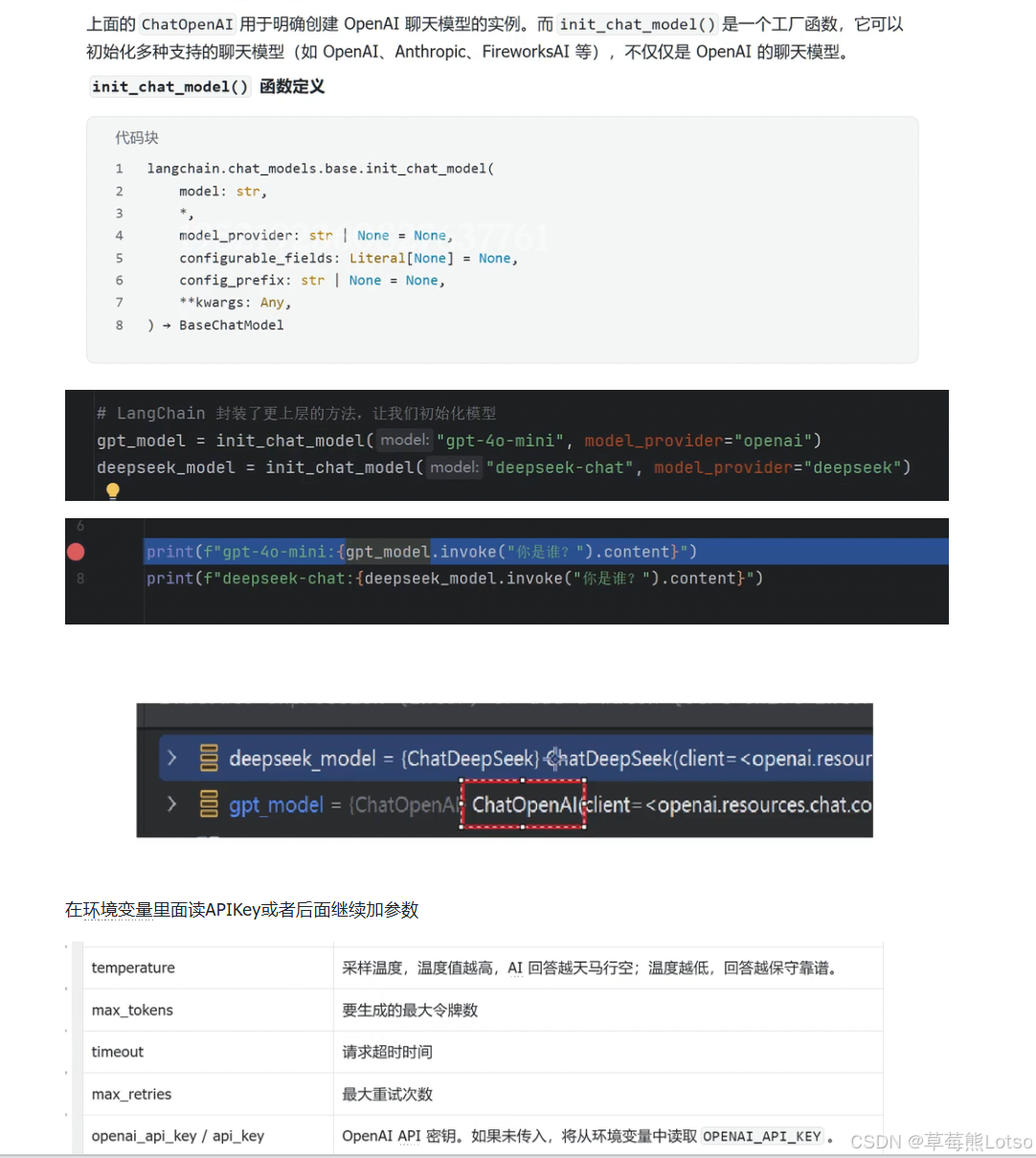Click code line starting with config_prefix
The image size is (1036, 1158).
[x=312, y=281]
